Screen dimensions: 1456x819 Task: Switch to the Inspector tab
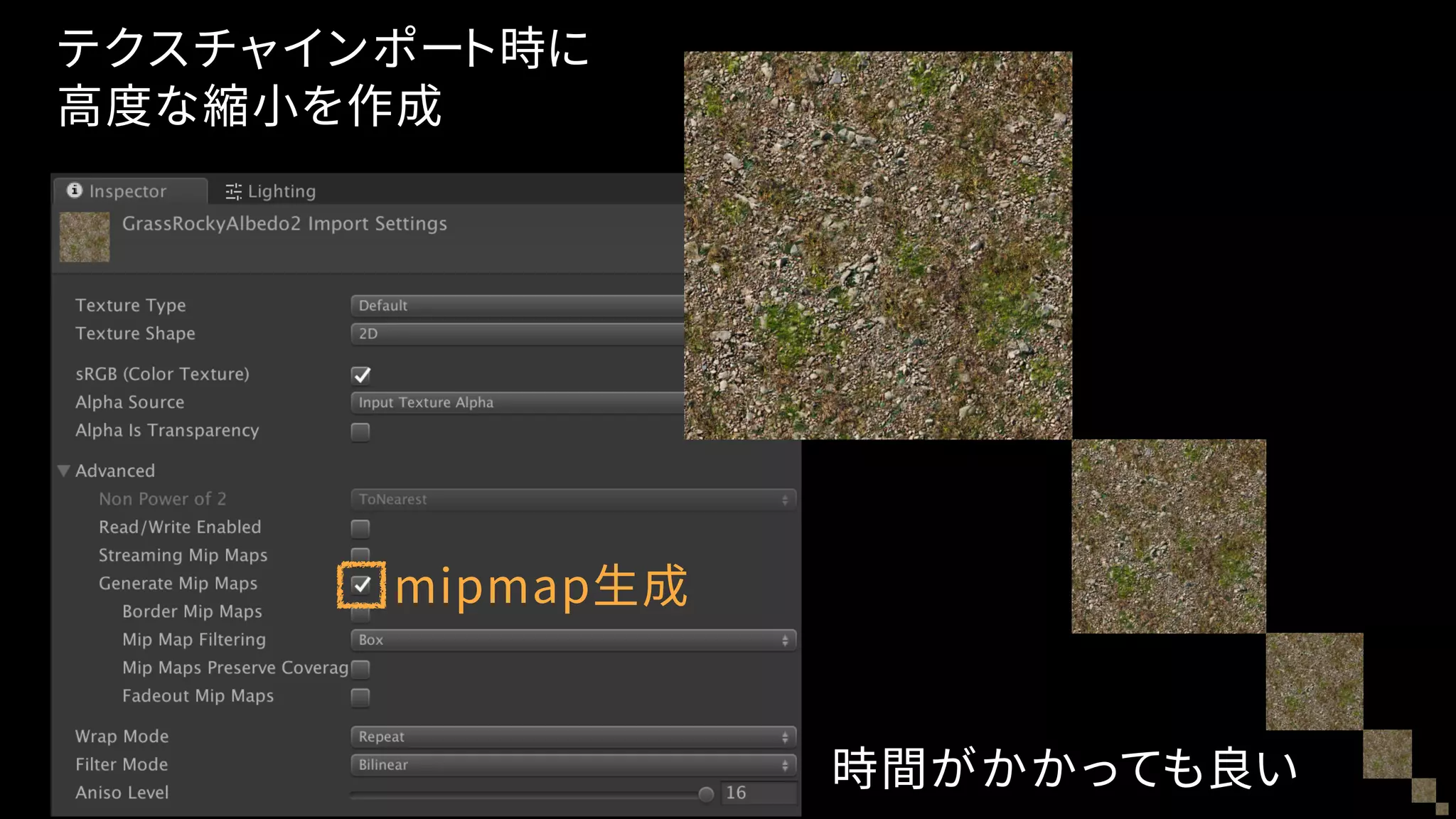click(130, 191)
